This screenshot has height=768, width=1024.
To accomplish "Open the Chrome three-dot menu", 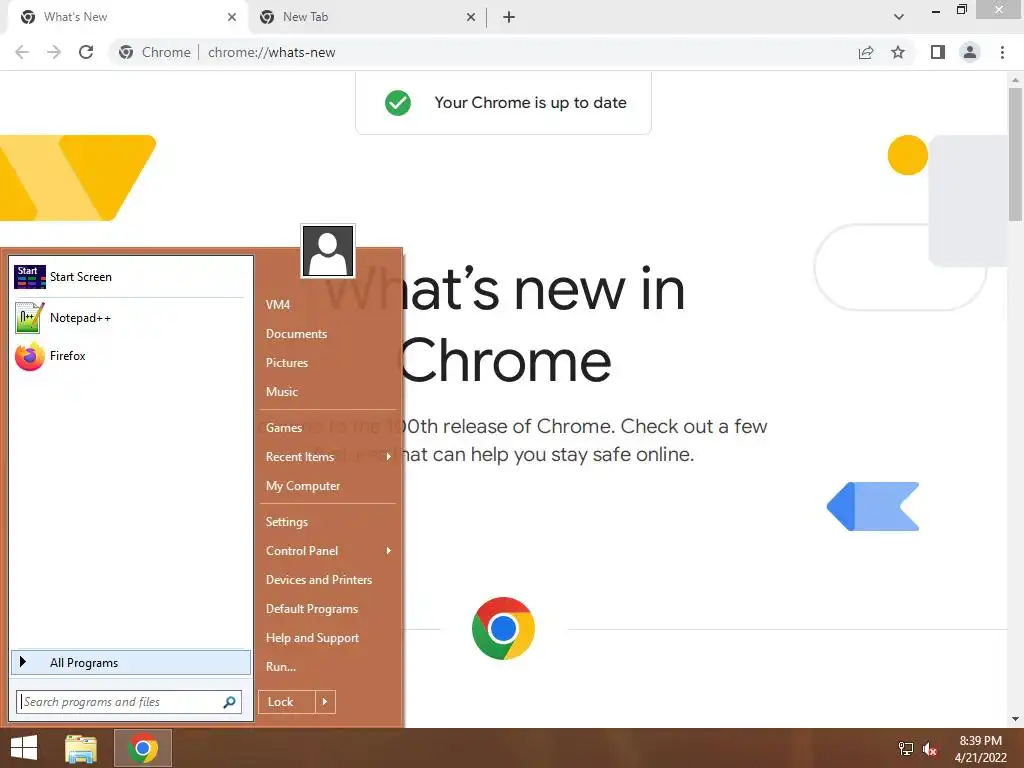I will pyautogui.click(x=1002, y=52).
